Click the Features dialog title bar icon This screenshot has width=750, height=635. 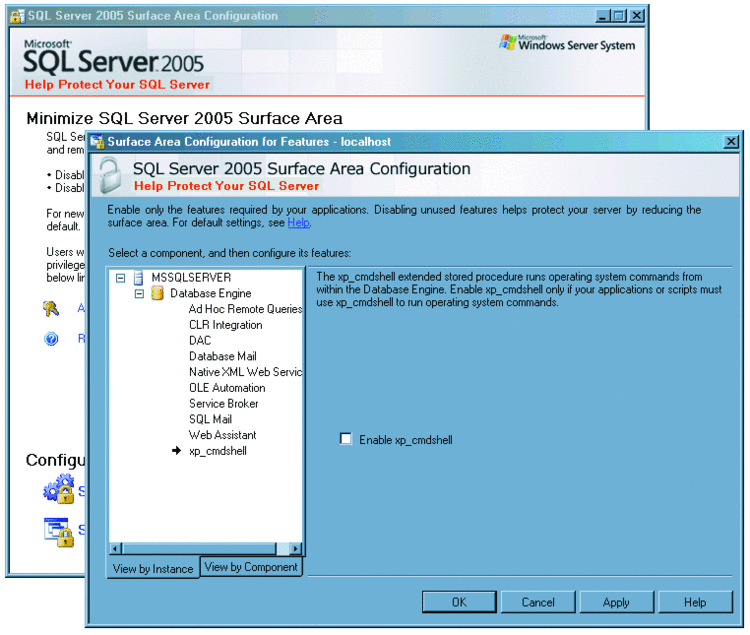pos(97,142)
